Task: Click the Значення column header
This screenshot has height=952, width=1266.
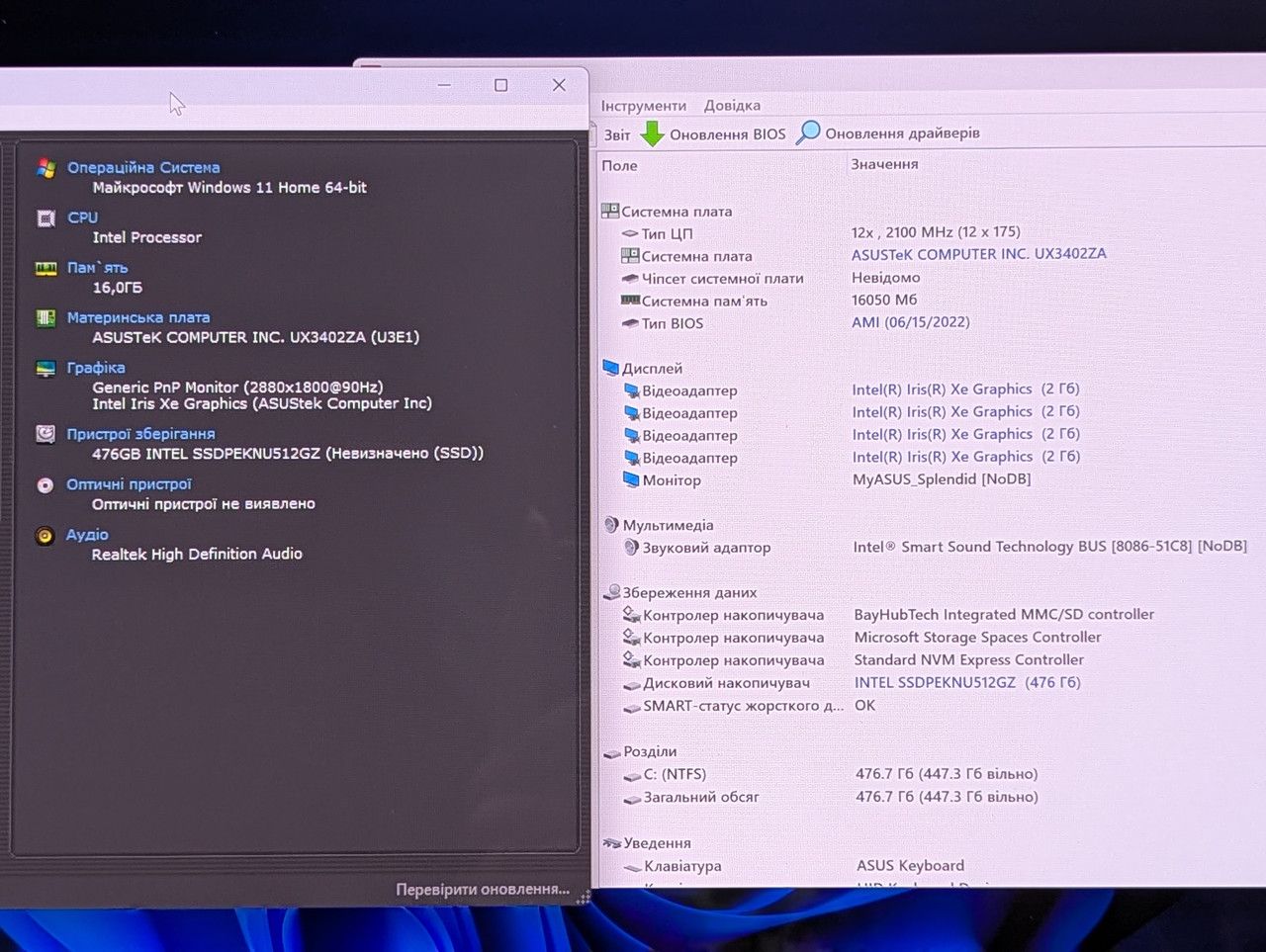Action: [x=885, y=164]
